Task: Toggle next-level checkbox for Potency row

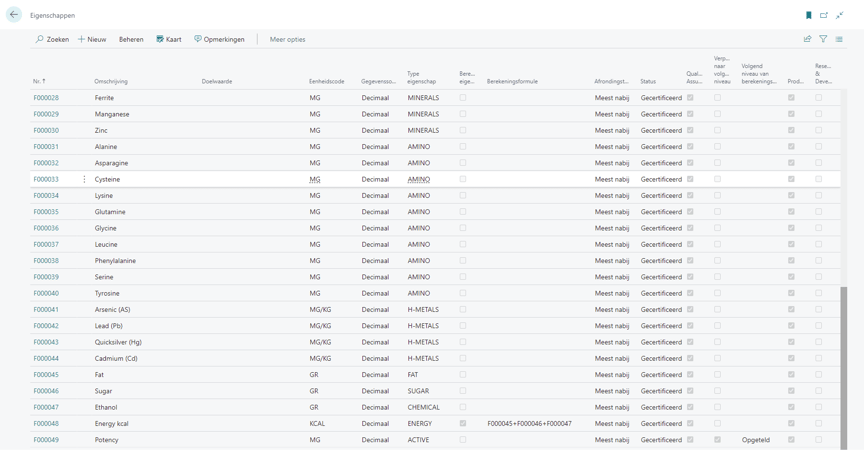Action: [717, 440]
